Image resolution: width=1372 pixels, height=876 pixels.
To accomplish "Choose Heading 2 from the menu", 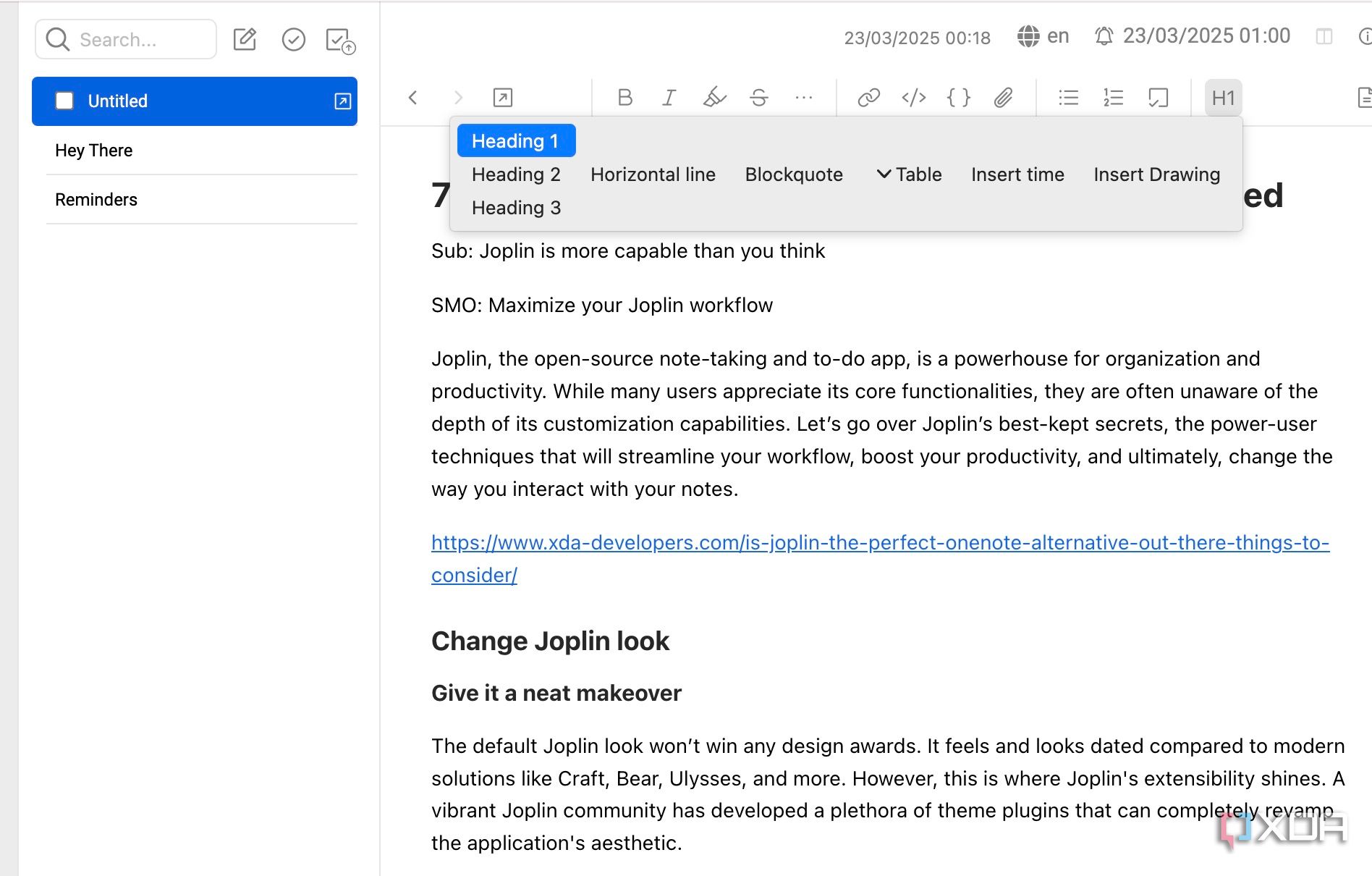I will tap(516, 174).
